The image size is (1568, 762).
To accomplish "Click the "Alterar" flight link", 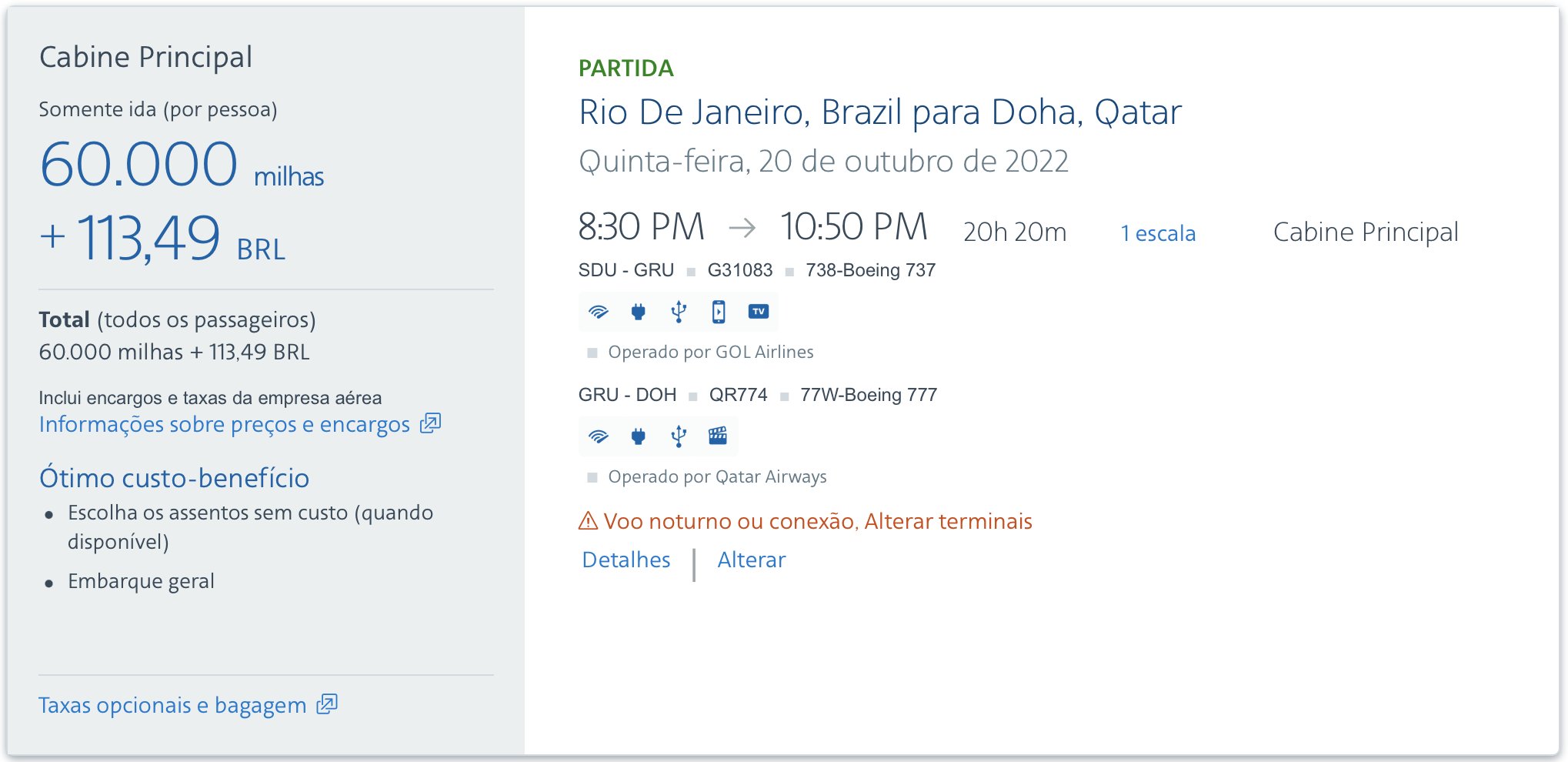I will click(751, 560).
